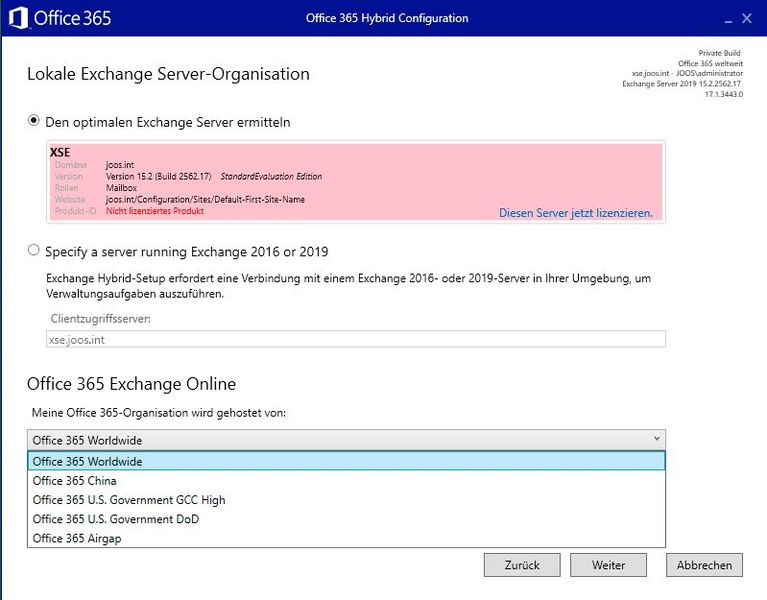Viewport: 767px width, 600px height.
Task: Click the 'Mailbox' role value
Action: point(121,188)
